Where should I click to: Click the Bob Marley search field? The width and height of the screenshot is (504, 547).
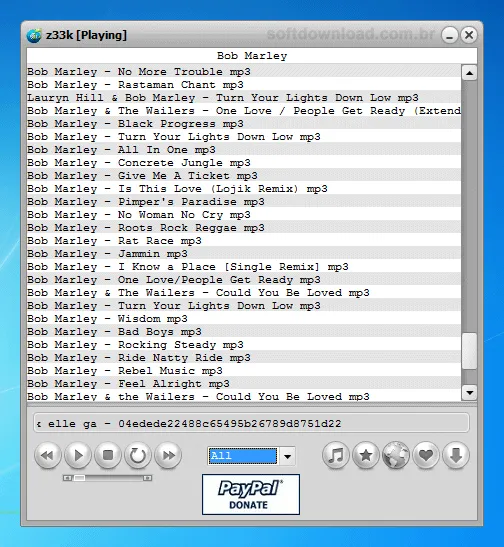tap(252, 56)
